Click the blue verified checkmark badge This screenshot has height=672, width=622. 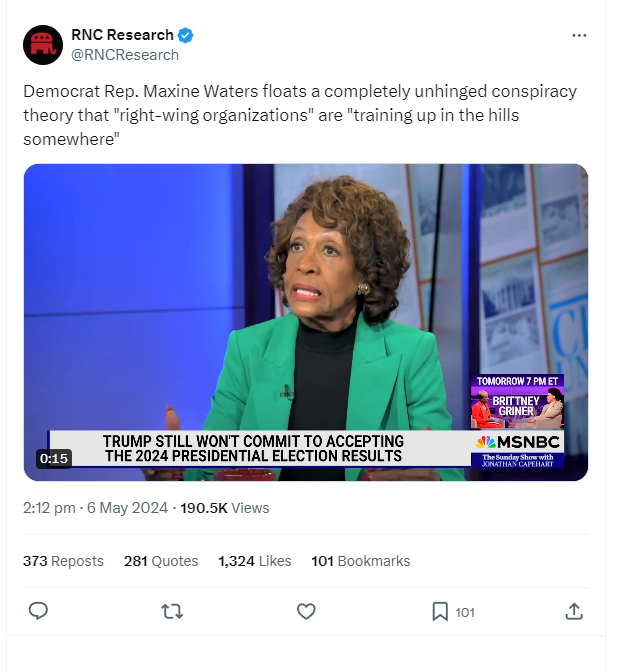[x=185, y=35]
